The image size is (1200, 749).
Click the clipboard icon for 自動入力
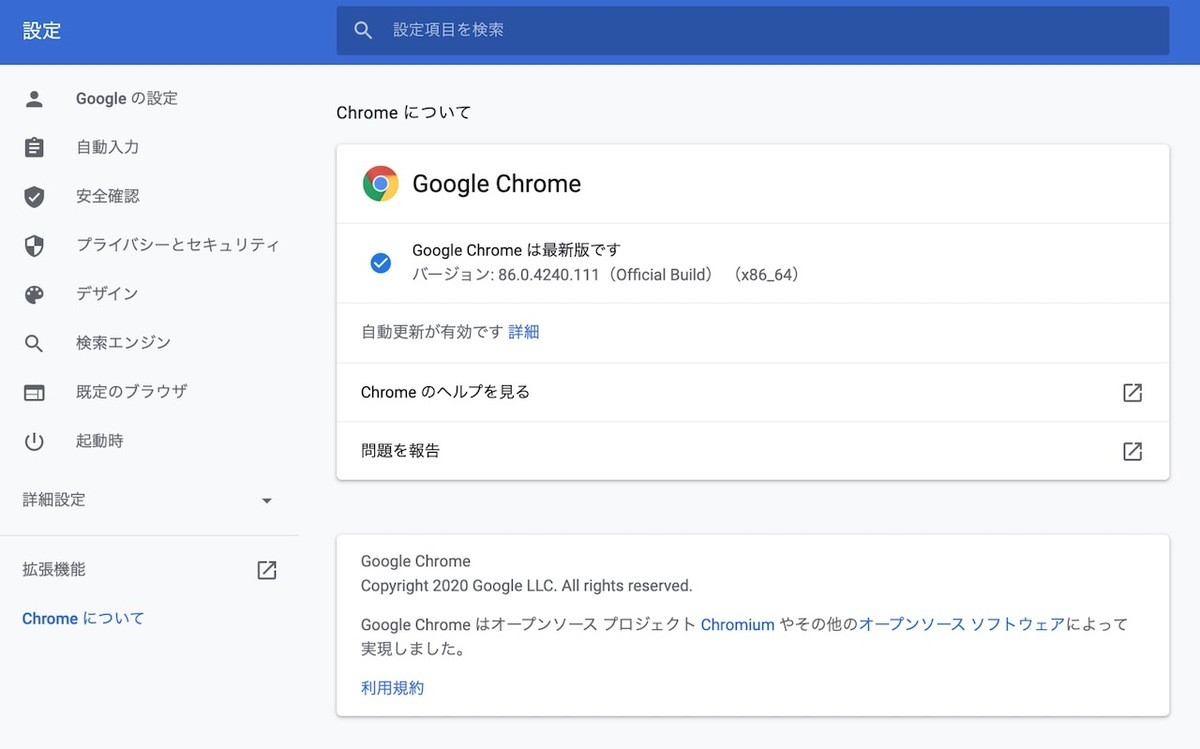tap(34, 147)
